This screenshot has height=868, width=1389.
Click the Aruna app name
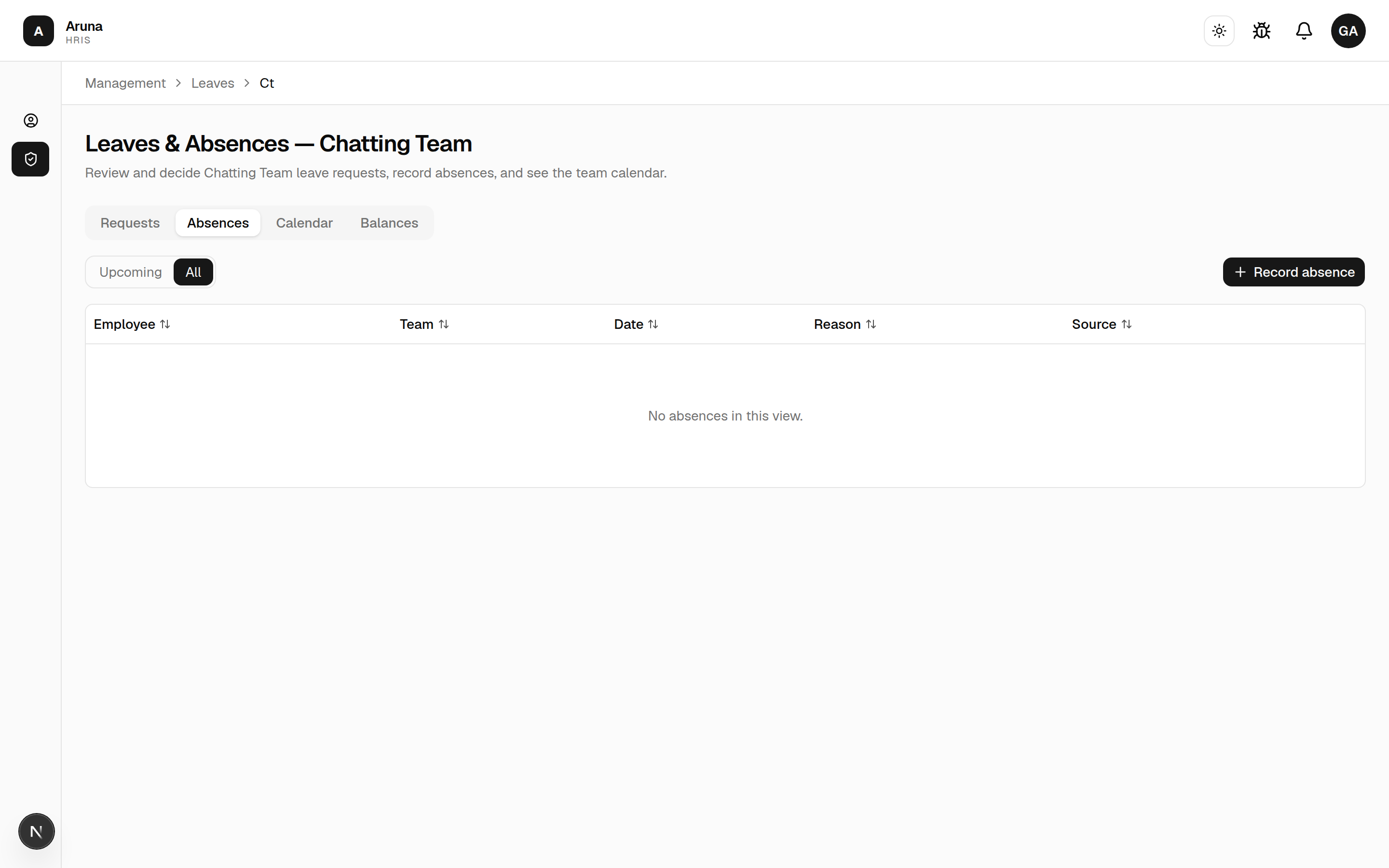(x=84, y=27)
